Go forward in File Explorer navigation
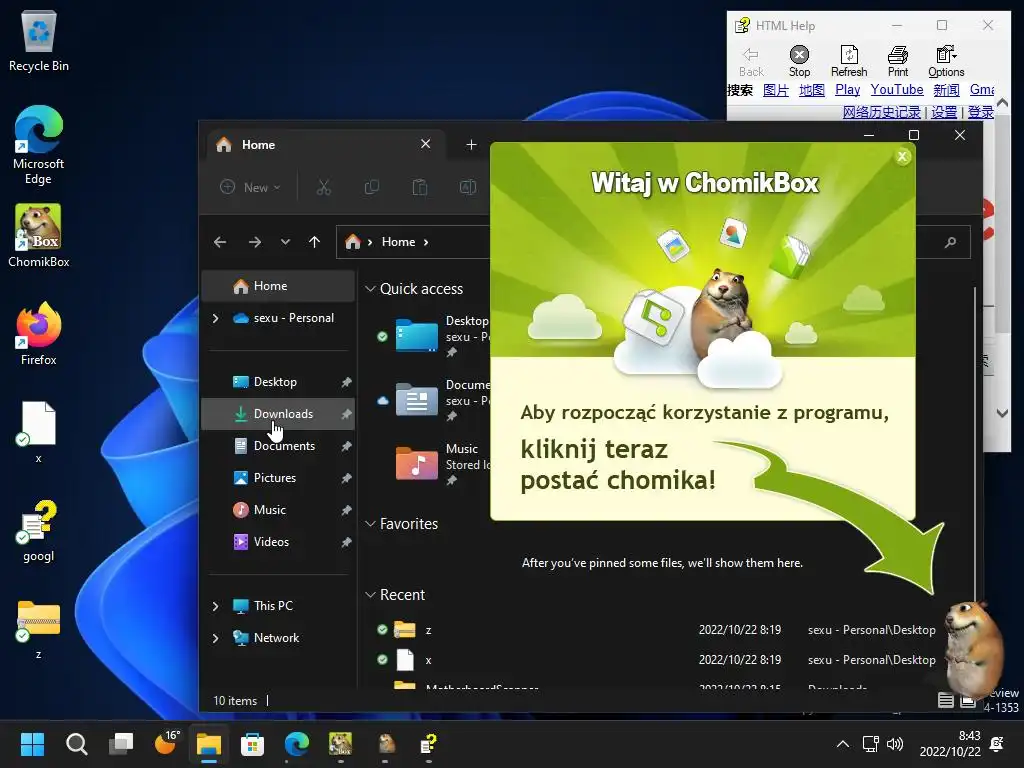The width and height of the screenshot is (1024, 768). point(255,242)
